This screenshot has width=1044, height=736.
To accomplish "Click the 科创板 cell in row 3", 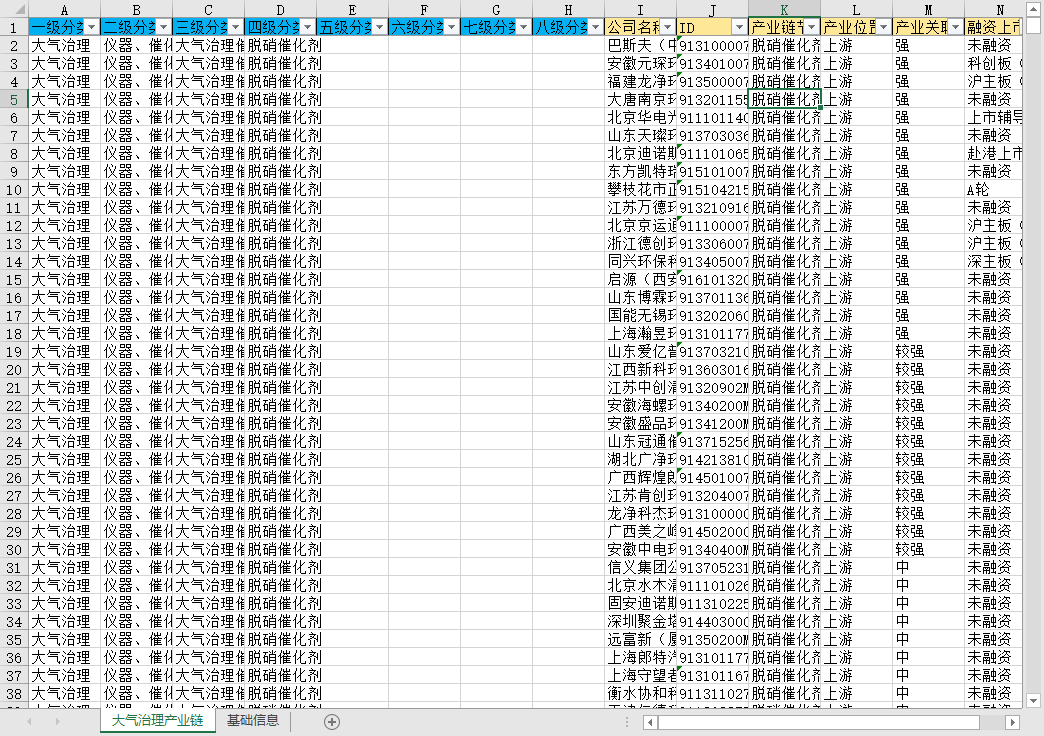I will [993, 63].
